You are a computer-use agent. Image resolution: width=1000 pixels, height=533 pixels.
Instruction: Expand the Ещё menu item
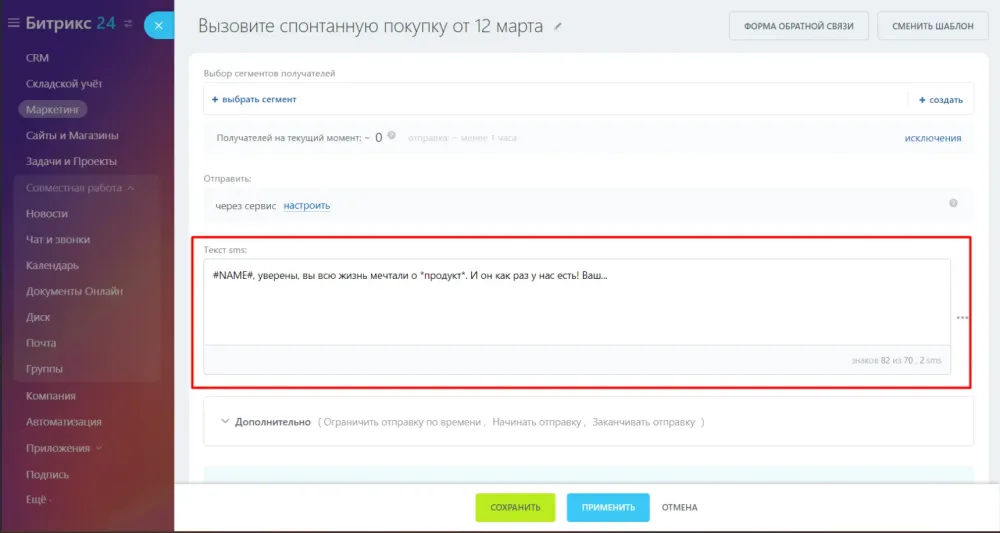coord(38,500)
